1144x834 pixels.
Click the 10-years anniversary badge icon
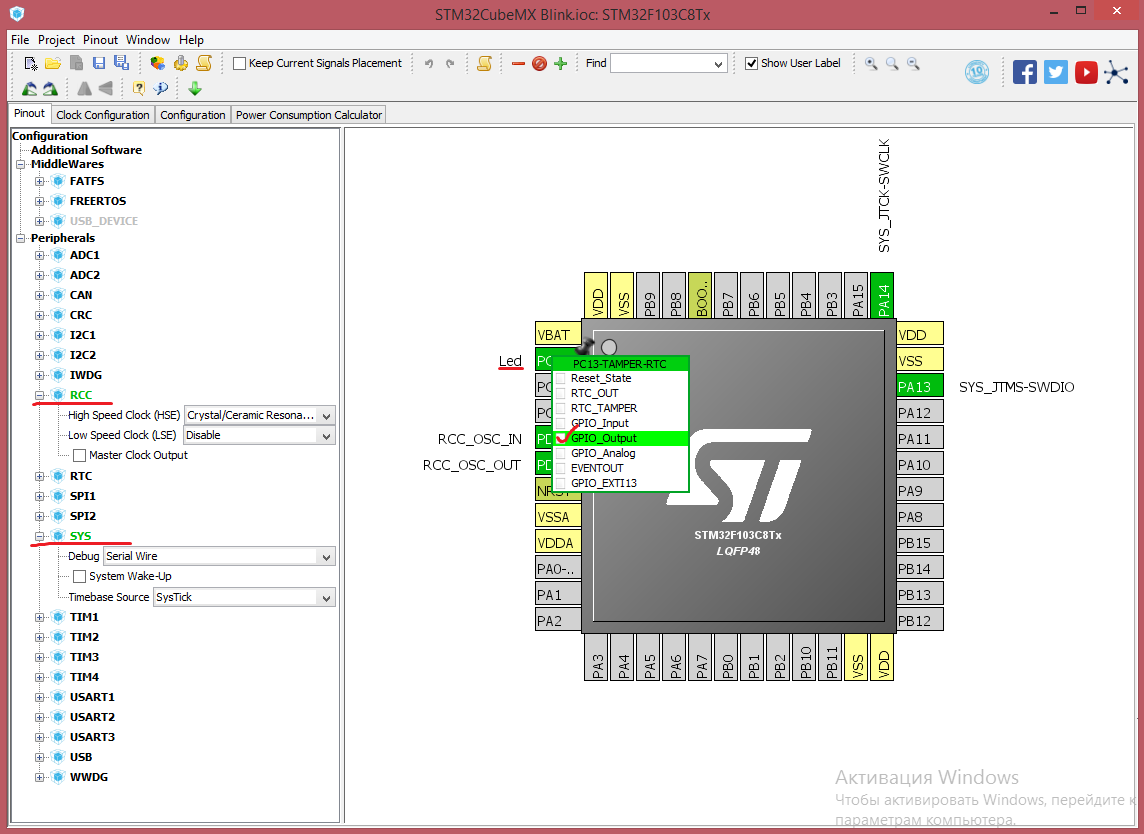(977, 72)
